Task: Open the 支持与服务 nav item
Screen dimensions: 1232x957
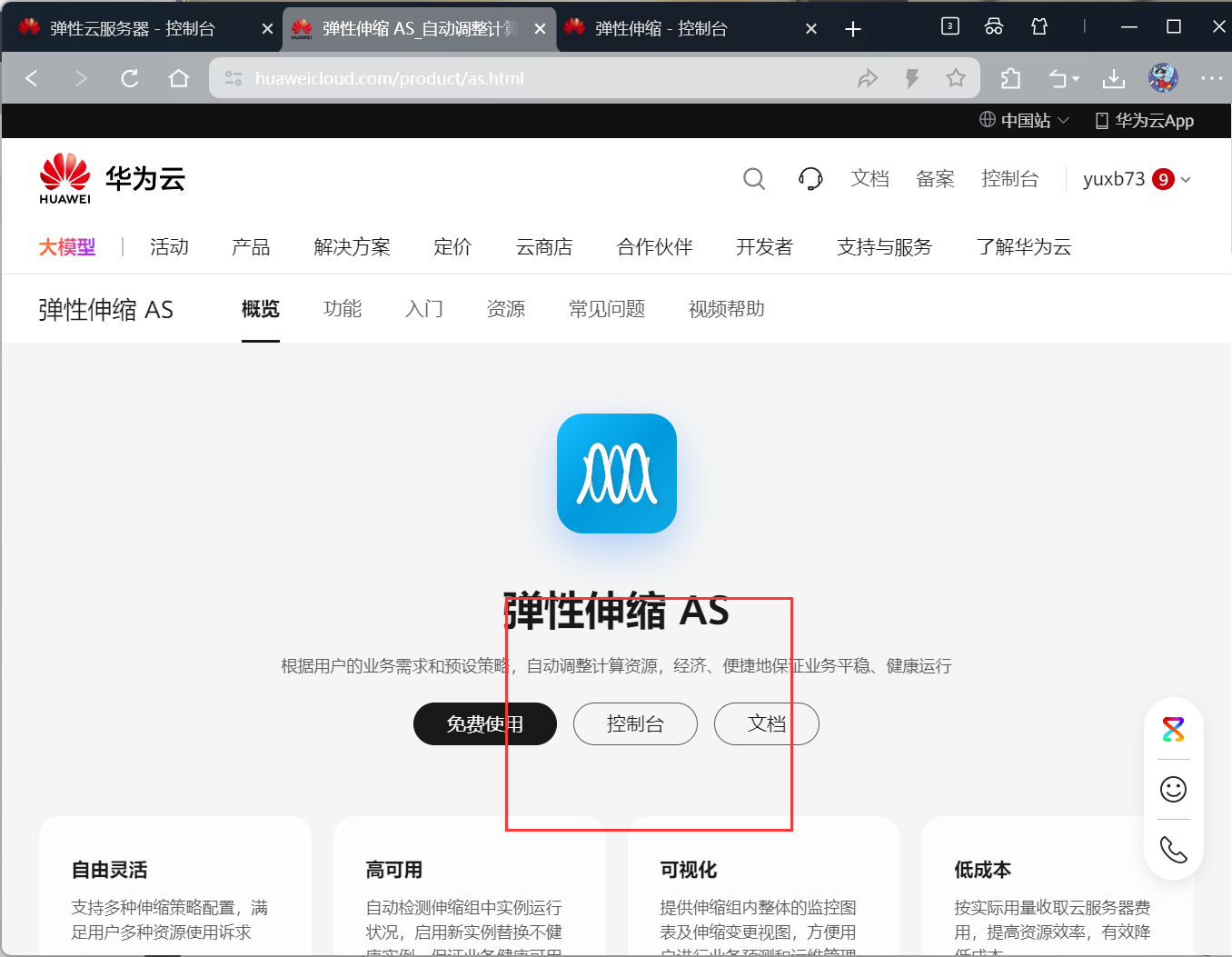Action: coord(884,247)
